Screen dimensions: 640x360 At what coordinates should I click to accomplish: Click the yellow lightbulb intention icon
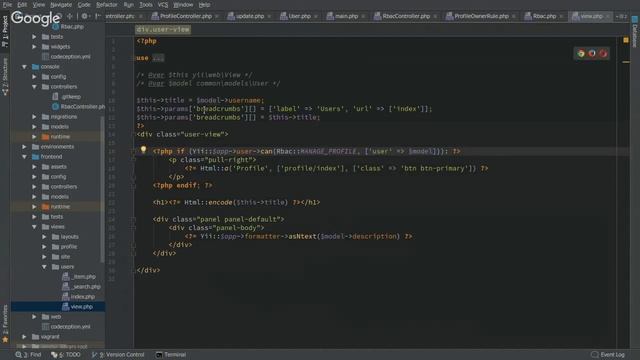pyautogui.click(x=143, y=150)
